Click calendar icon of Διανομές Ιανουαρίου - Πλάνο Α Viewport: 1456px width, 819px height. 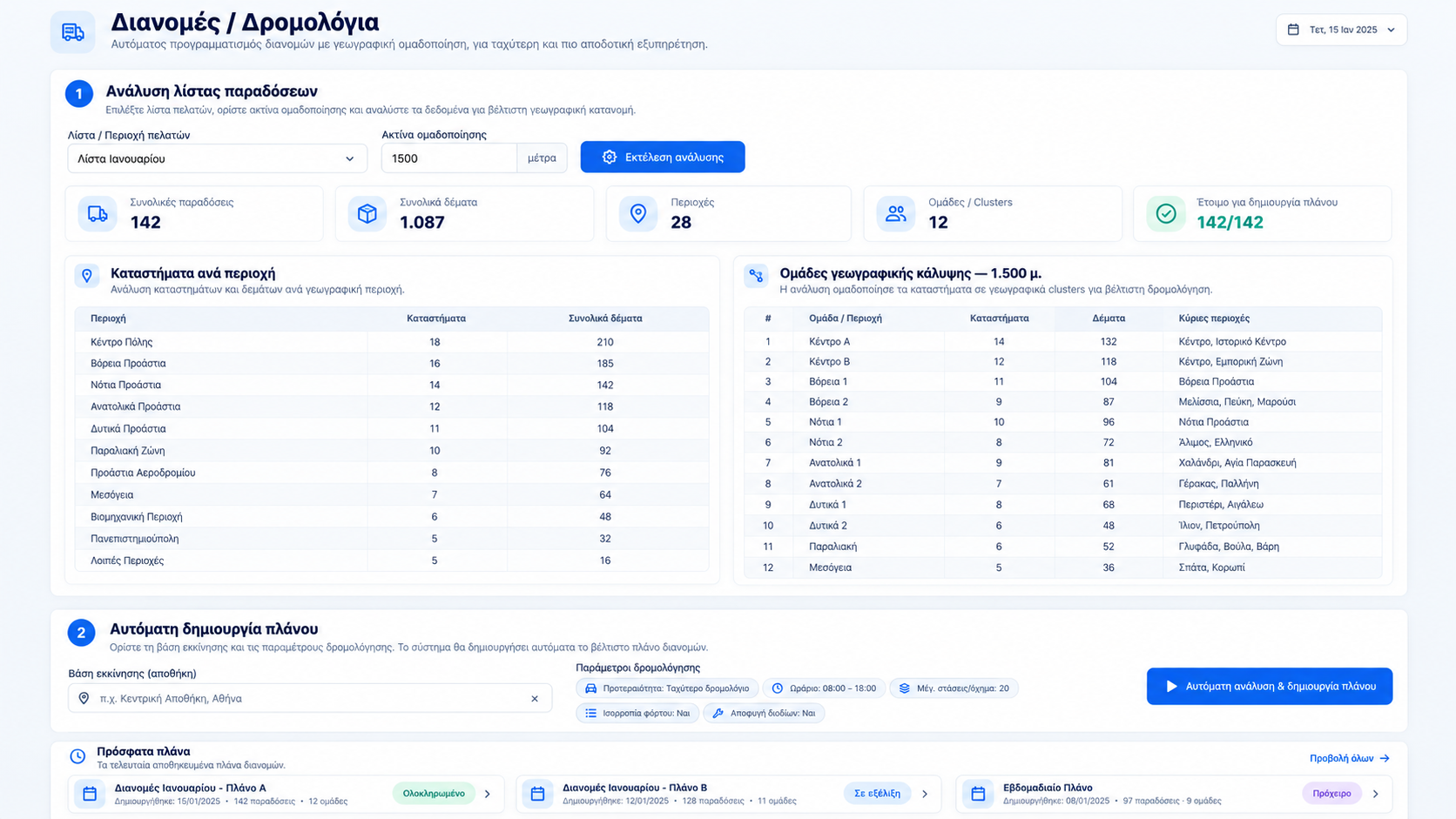click(x=90, y=794)
